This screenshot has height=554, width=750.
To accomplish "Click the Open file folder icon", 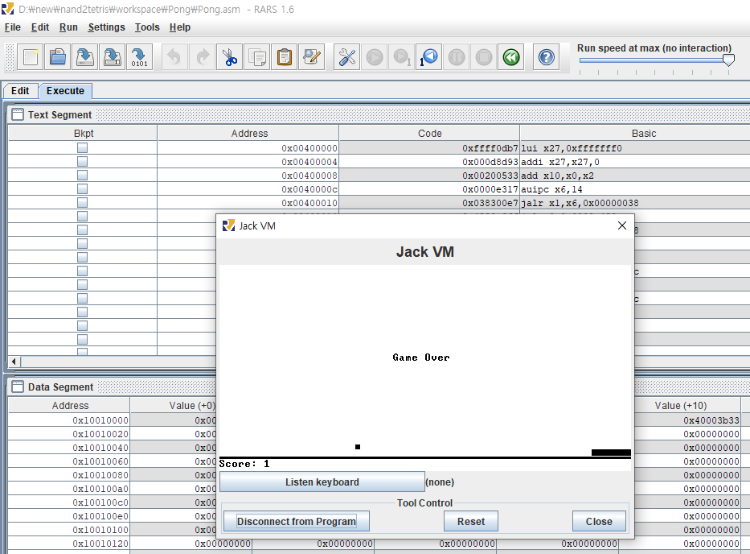I will point(58,57).
